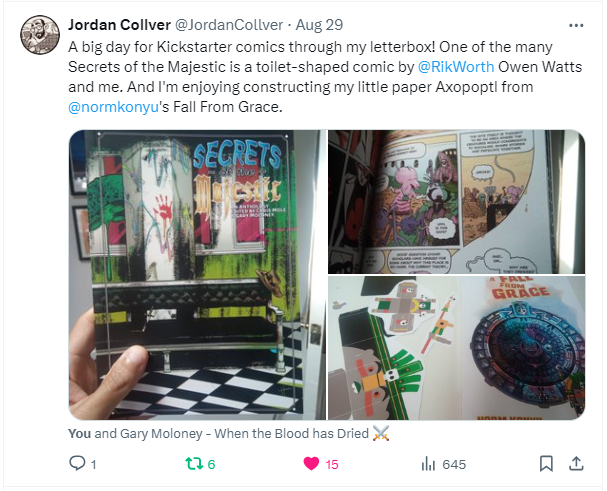Retweet using the green arrows icon
The image size is (607, 491).
(194, 464)
